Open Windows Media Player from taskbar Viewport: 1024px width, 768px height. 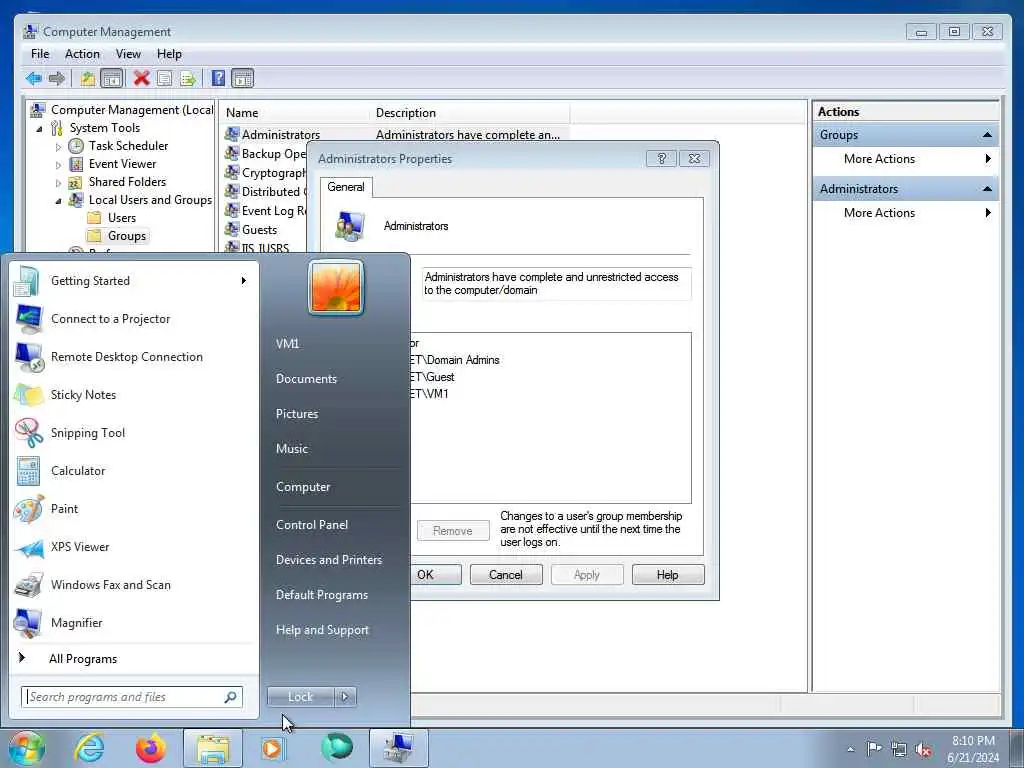coord(272,748)
